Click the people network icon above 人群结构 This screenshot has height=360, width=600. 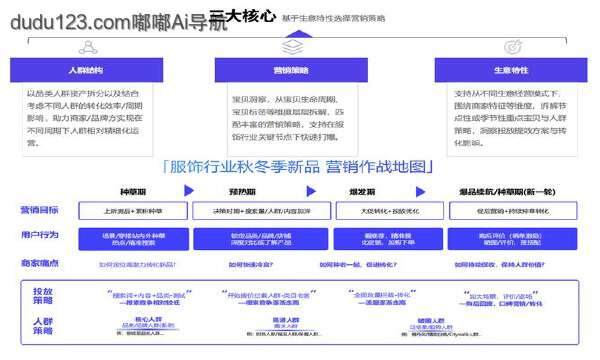pos(88,47)
